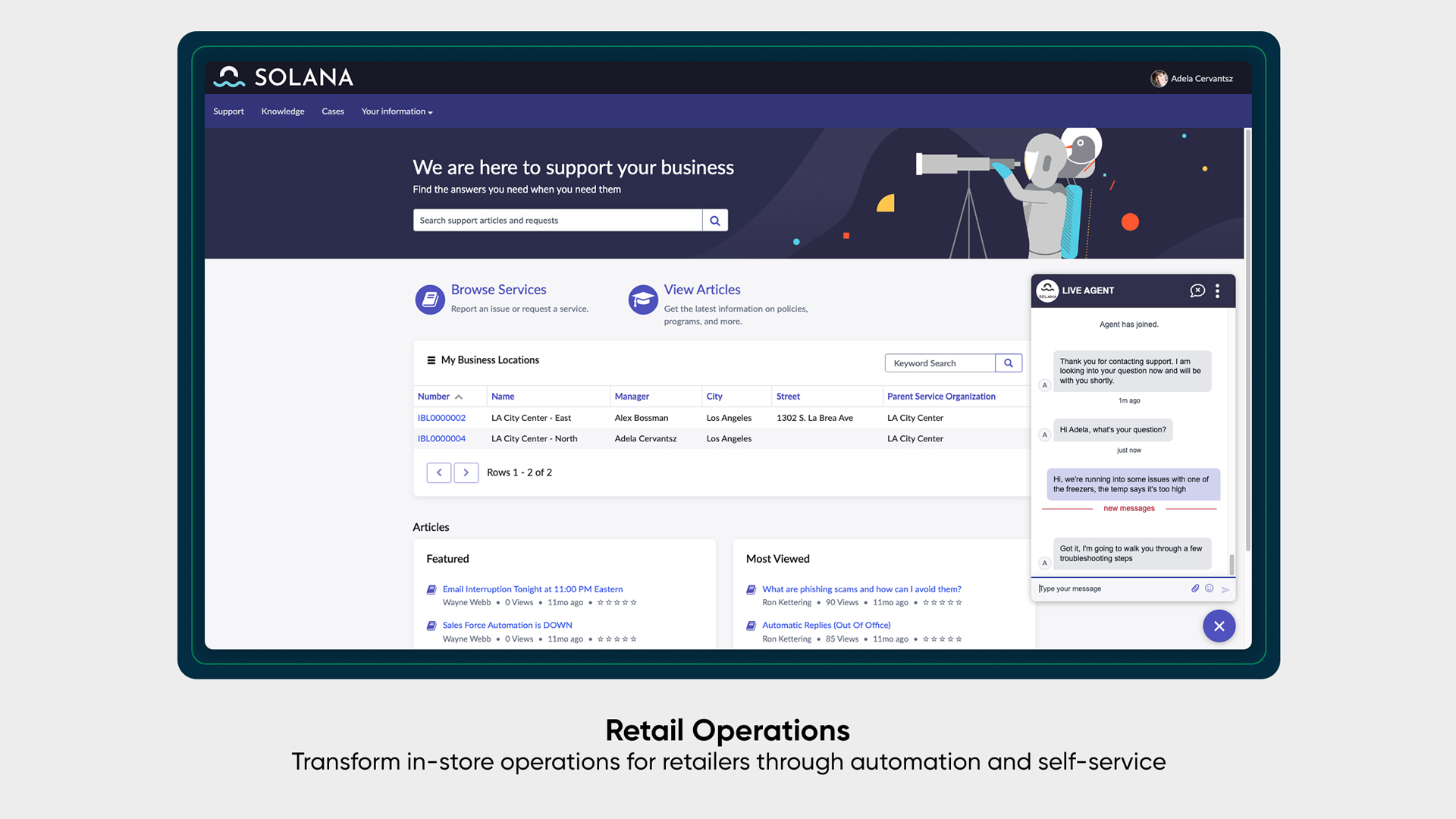Click the Type your message field

(1107, 588)
